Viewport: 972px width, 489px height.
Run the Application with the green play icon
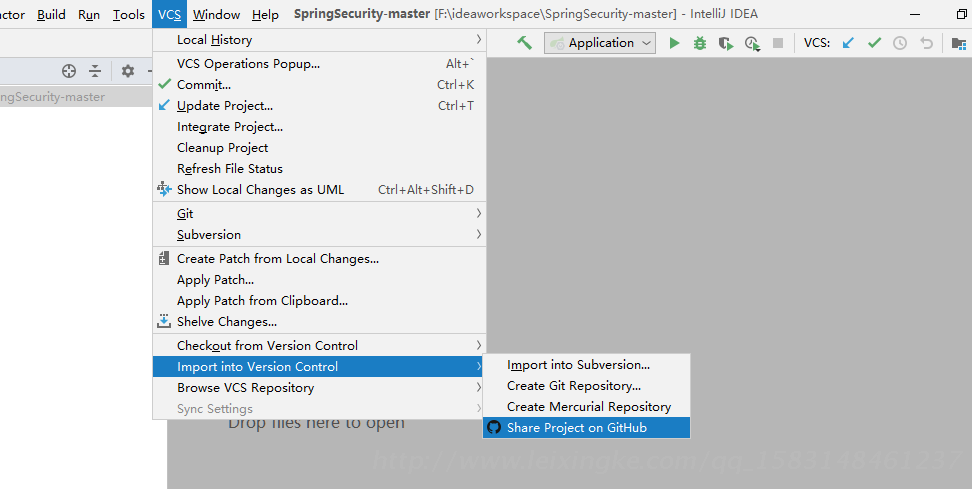tap(674, 43)
